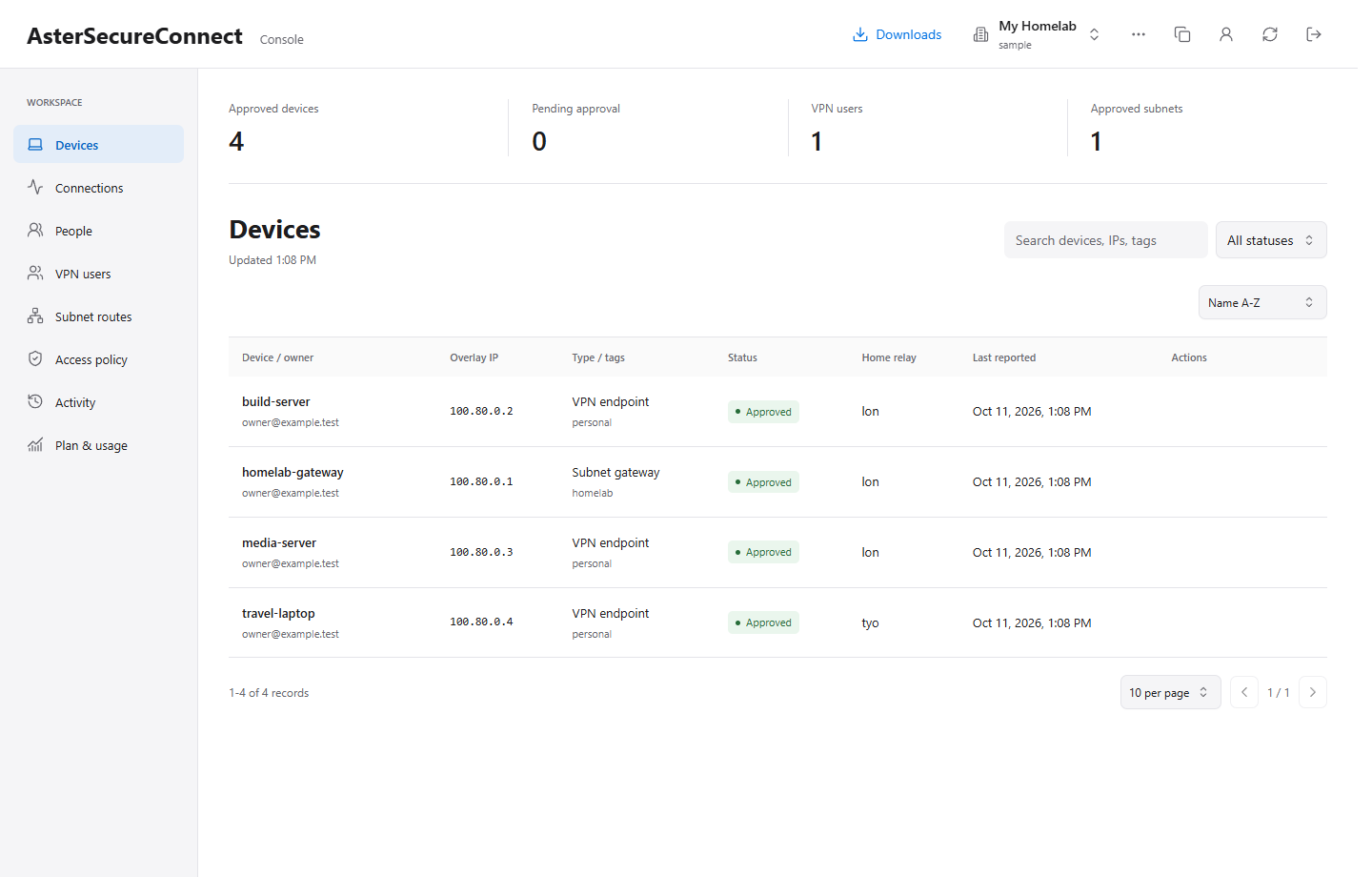Click the refresh icon in header
This screenshot has width=1372, height=877.
tap(1270, 34)
